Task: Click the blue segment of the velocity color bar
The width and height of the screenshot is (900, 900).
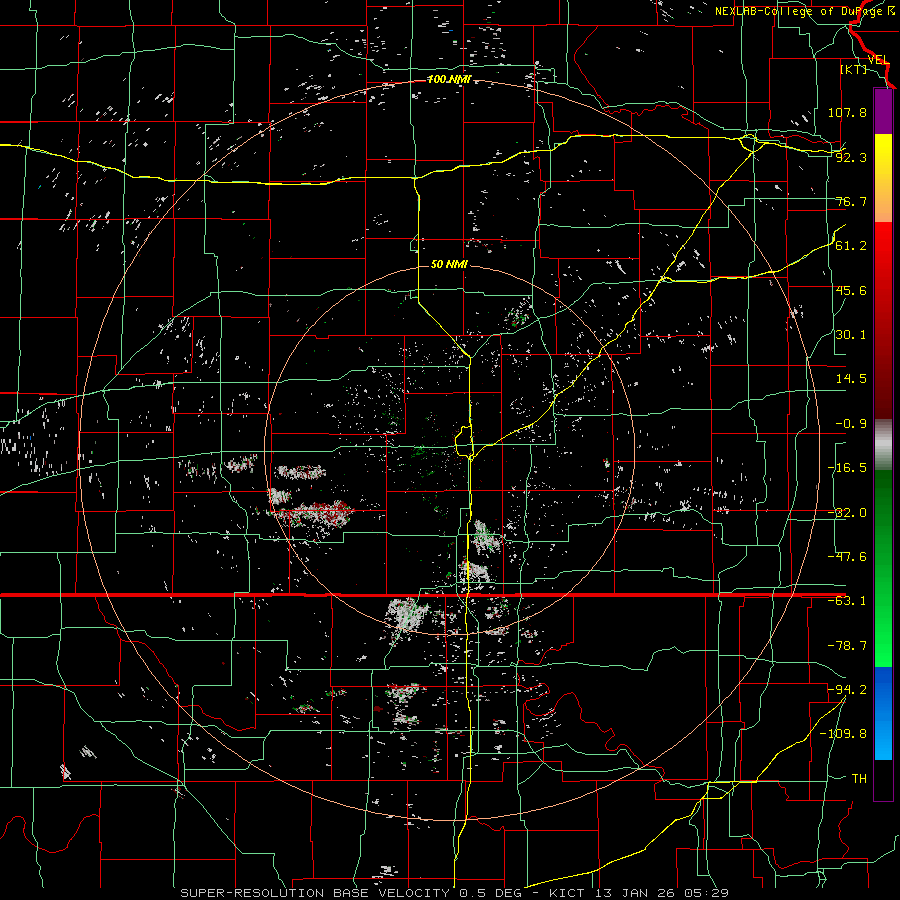Action: (883, 713)
